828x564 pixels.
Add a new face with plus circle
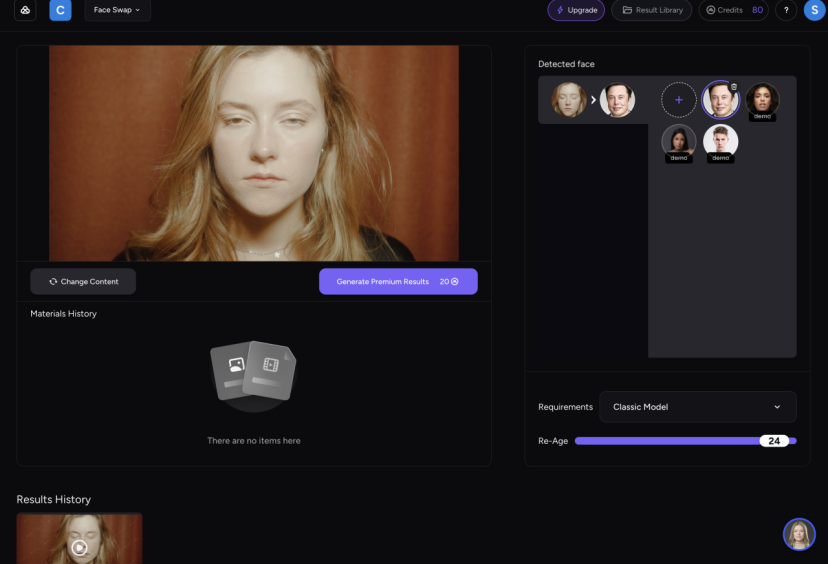[x=679, y=100]
